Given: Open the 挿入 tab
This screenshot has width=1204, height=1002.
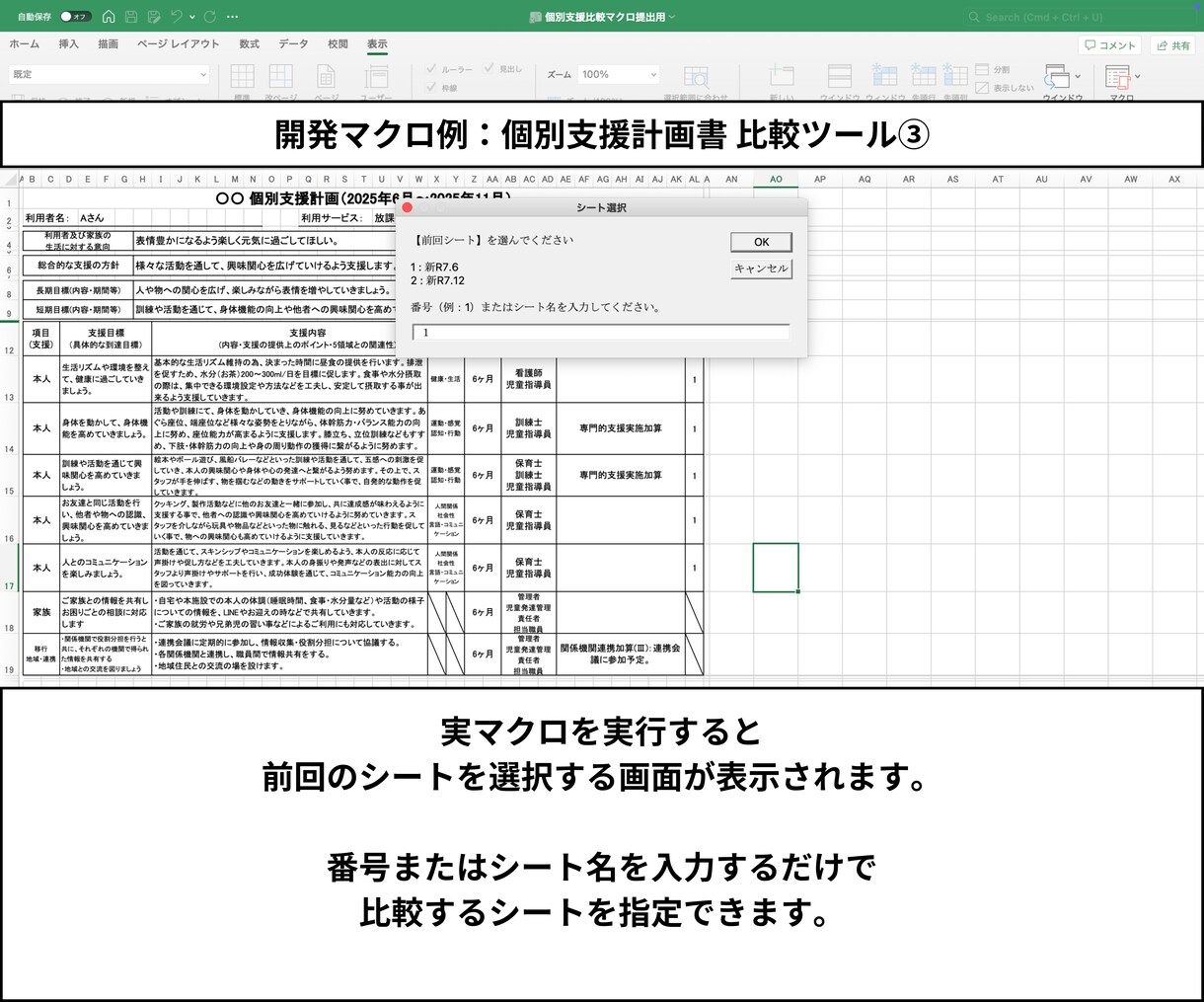Looking at the screenshot, I should point(68,44).
